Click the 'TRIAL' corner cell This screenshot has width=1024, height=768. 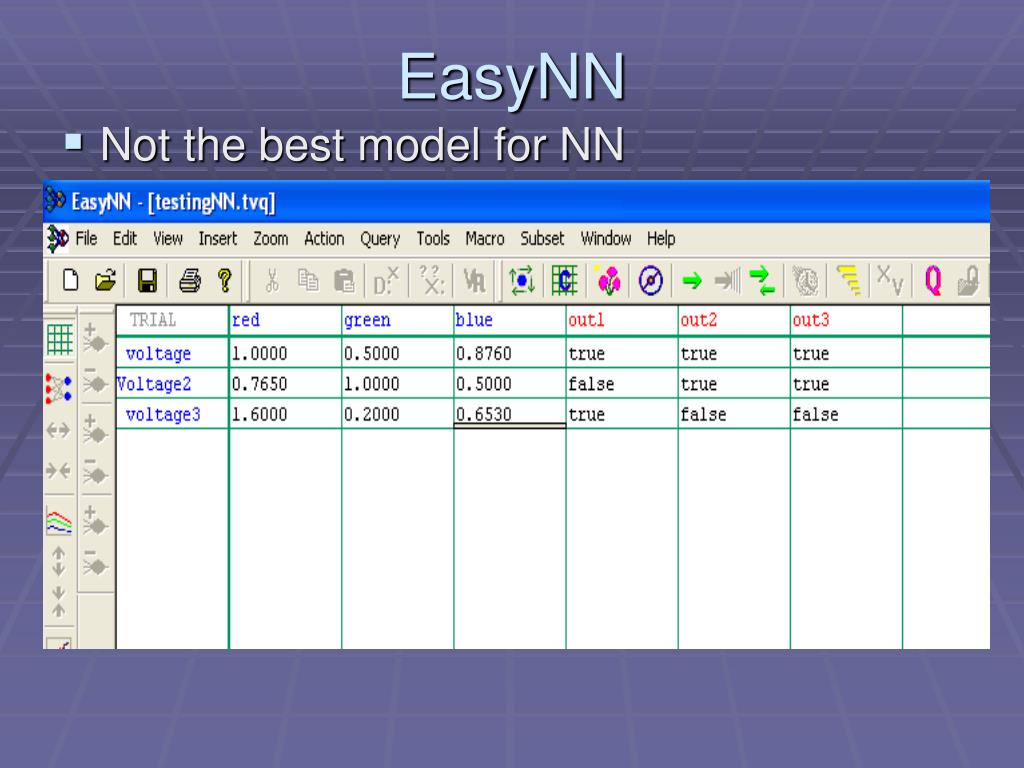point(172,321)
